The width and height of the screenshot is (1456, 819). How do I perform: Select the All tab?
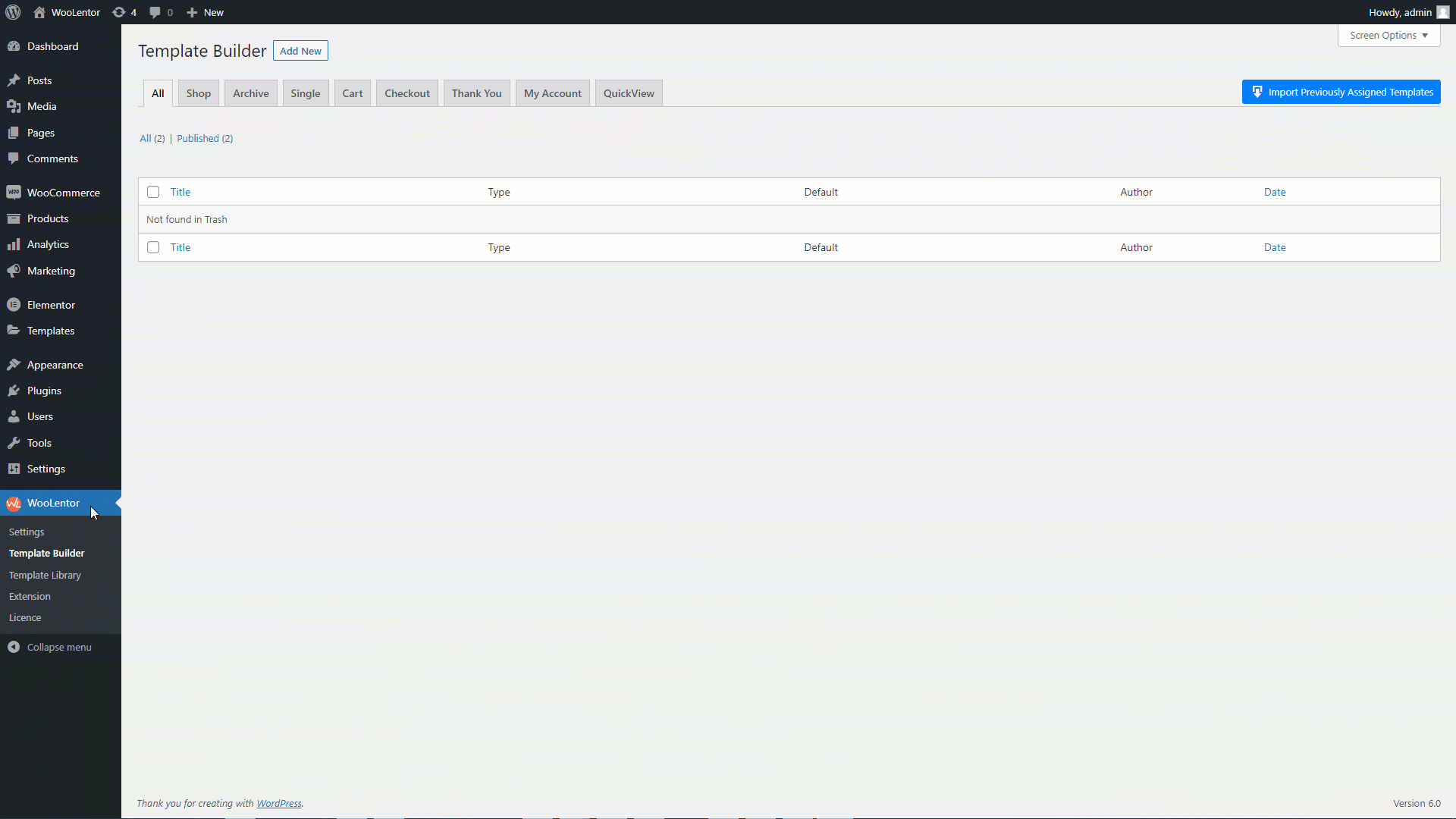(158, 93)
